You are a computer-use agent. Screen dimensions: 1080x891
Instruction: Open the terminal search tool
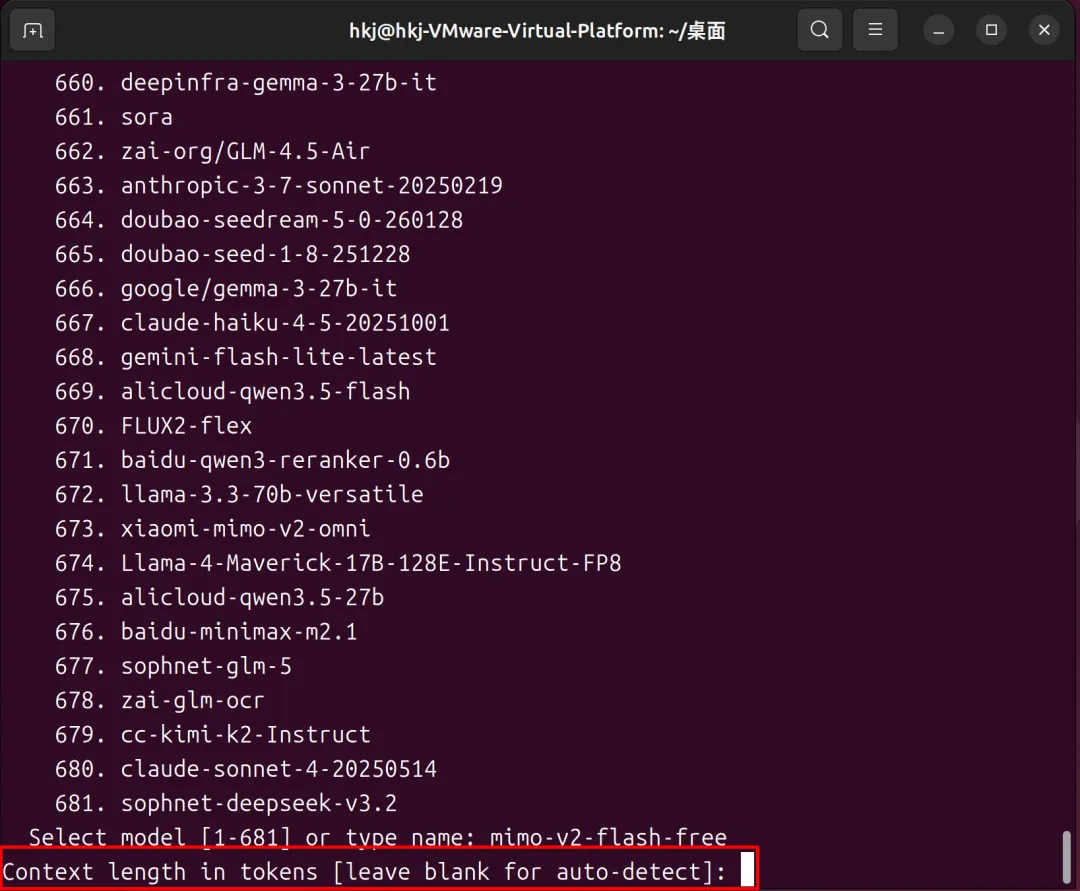[x=820, y=30]
